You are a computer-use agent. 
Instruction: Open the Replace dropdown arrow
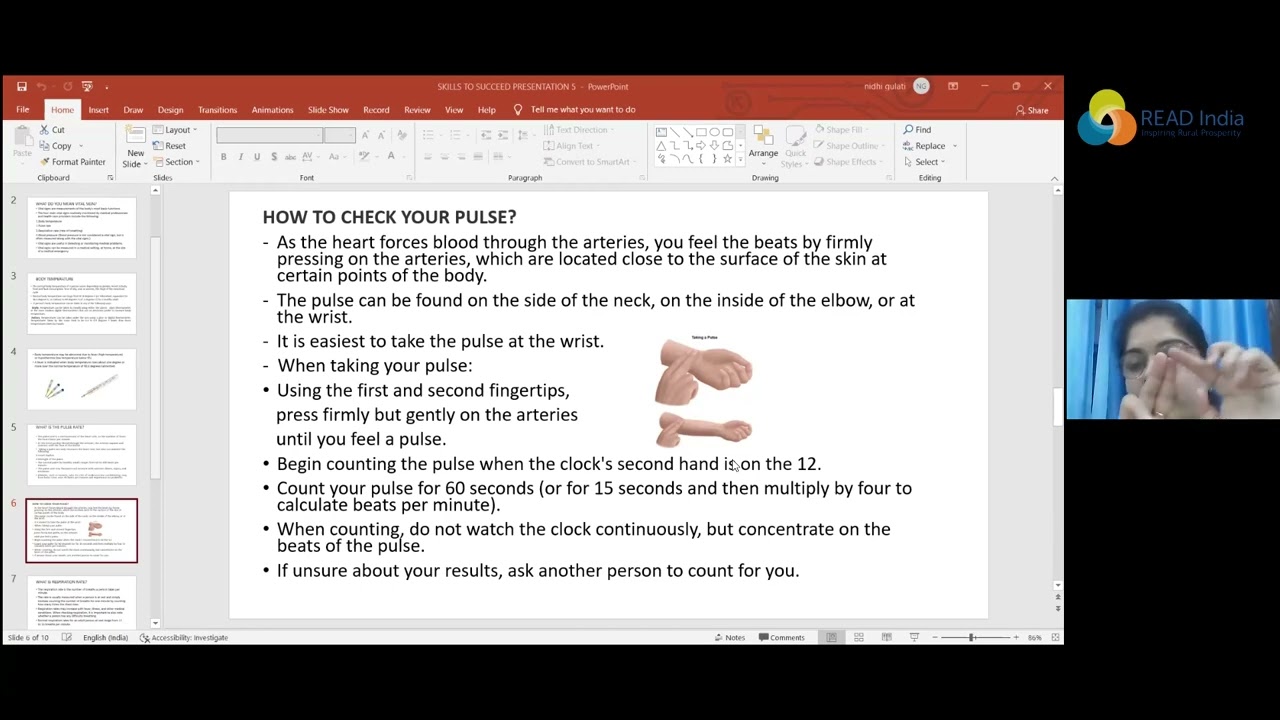click(955, 146)
